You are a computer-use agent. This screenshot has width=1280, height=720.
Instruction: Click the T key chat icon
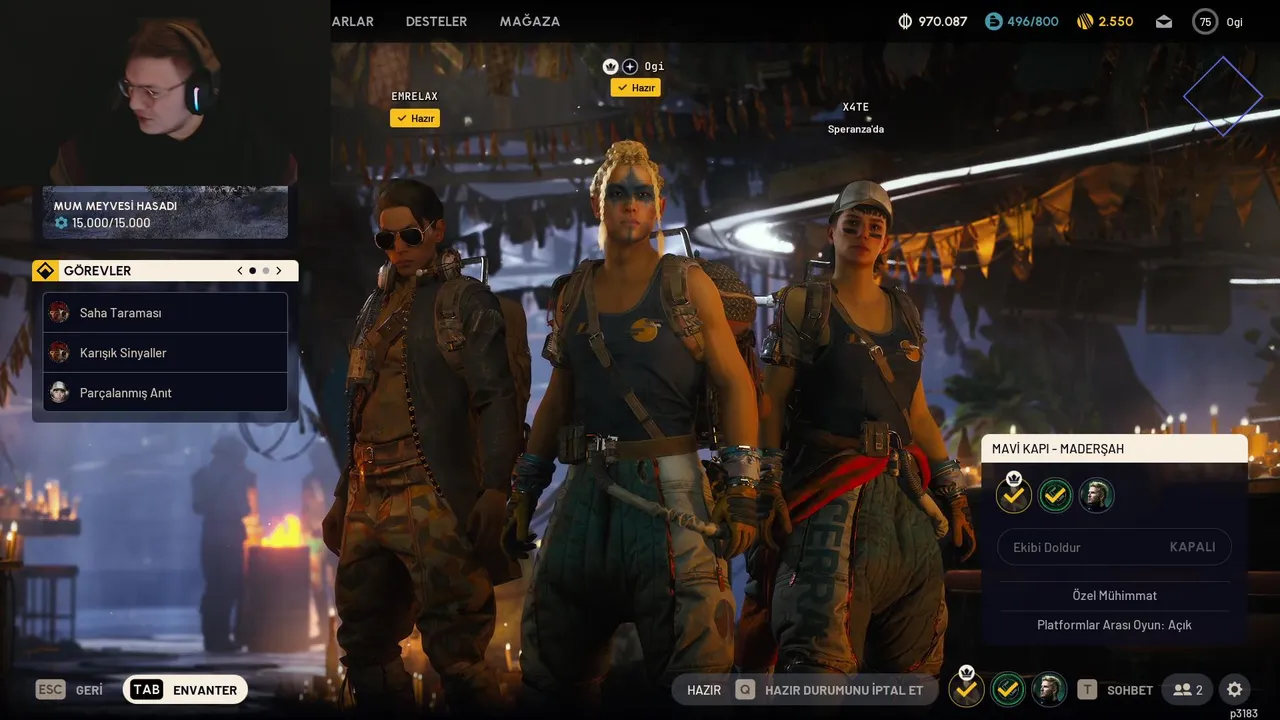click(x=1087, y=690)
